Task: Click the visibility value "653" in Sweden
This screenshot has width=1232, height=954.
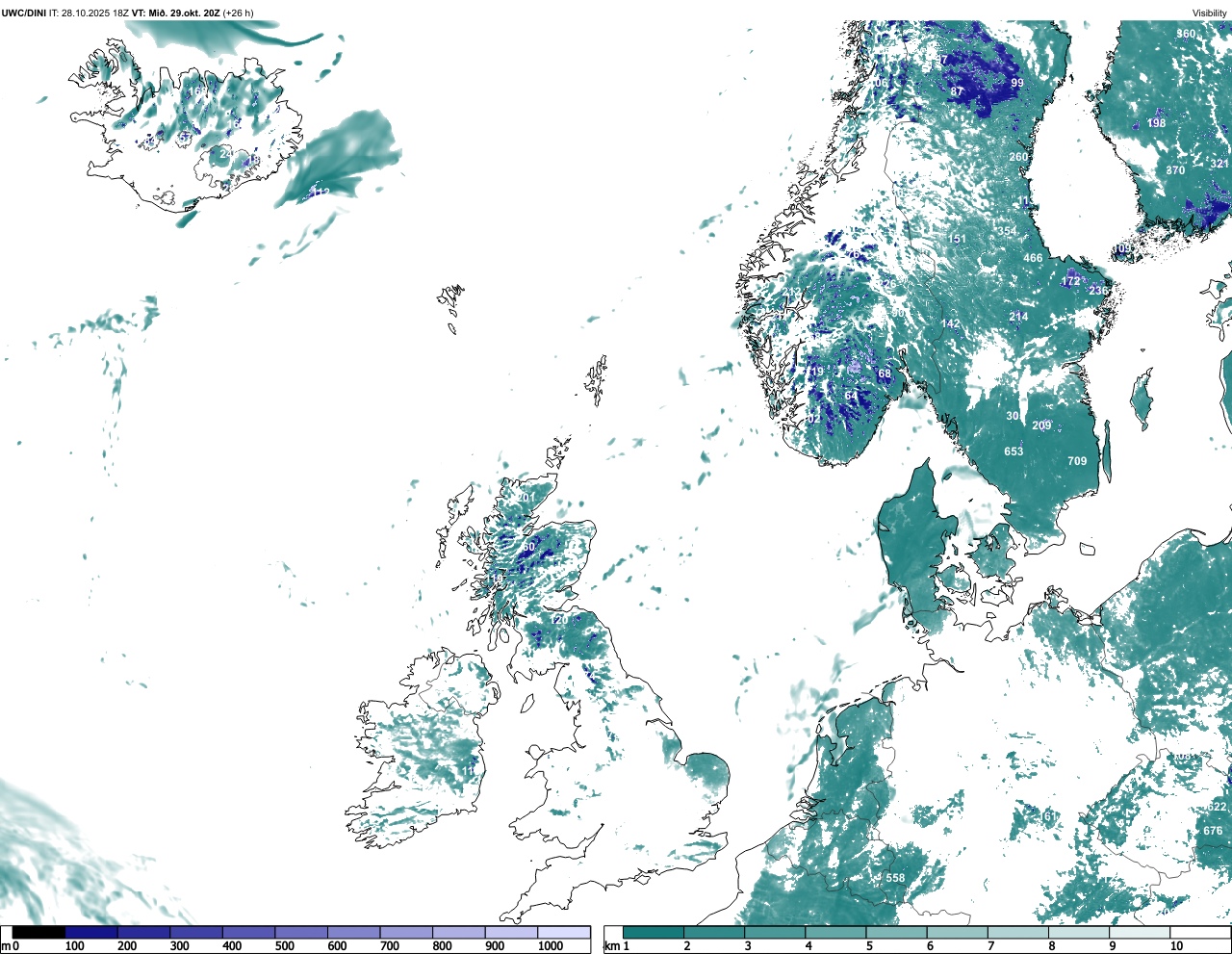Action: tap(1014, 451)
